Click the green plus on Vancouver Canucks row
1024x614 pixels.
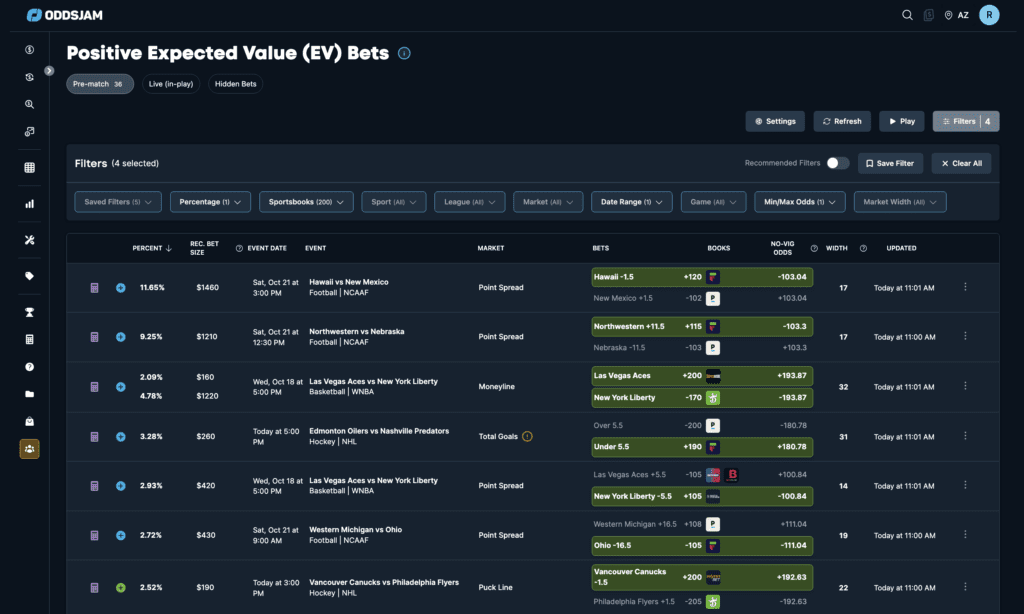pos(121,587)
